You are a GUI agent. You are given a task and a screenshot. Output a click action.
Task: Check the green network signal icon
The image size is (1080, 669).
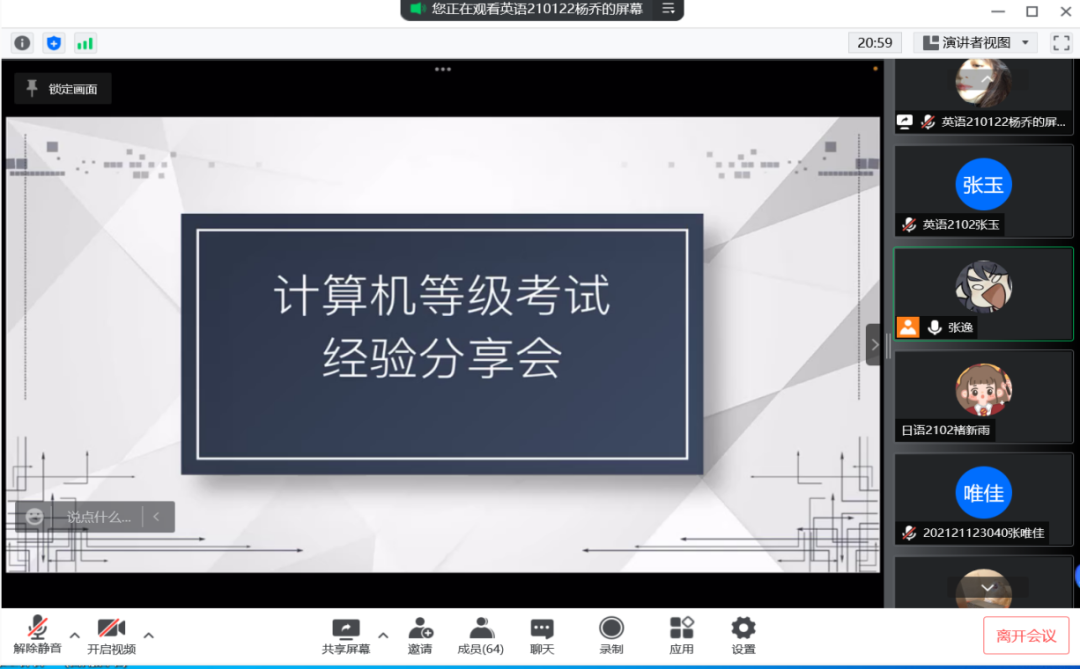point(85,43)
